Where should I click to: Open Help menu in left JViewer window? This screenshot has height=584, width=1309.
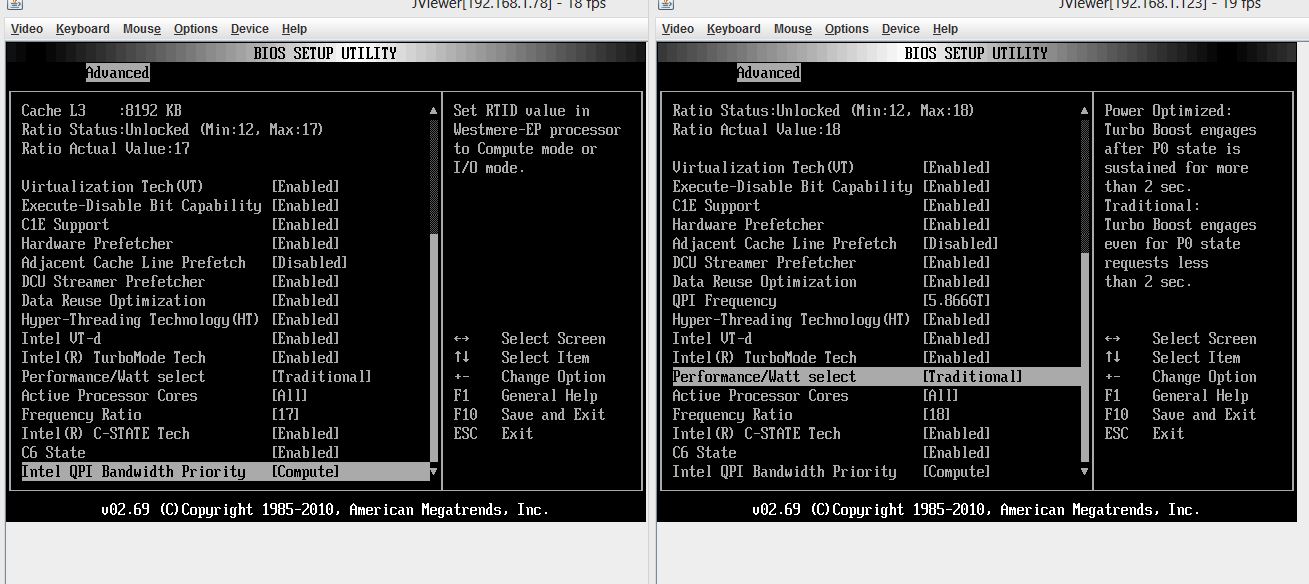coord(294,29)
